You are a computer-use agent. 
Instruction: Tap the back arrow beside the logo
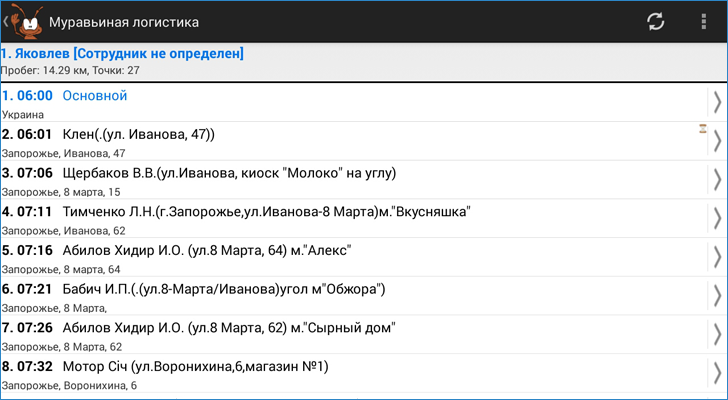pyautogui.click(x=6, y=21)
